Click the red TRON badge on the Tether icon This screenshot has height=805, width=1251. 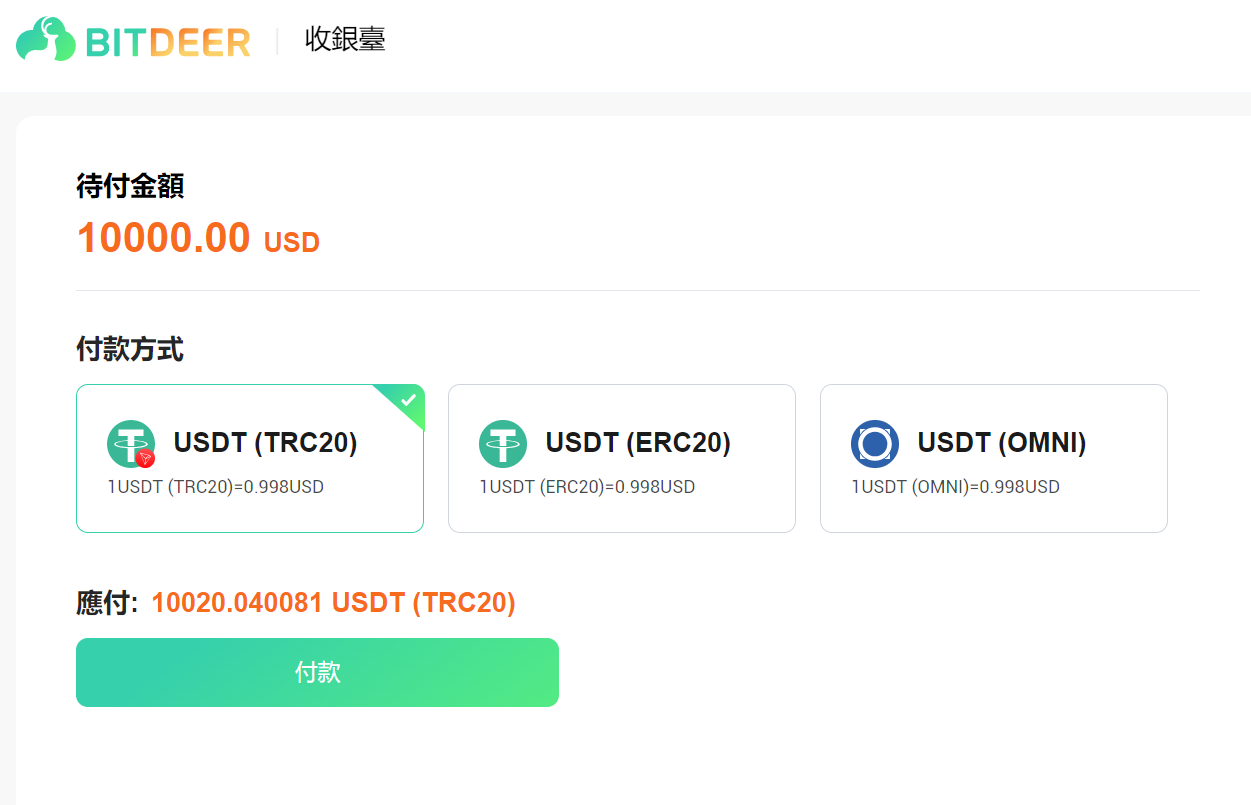(x=146, y=459)
